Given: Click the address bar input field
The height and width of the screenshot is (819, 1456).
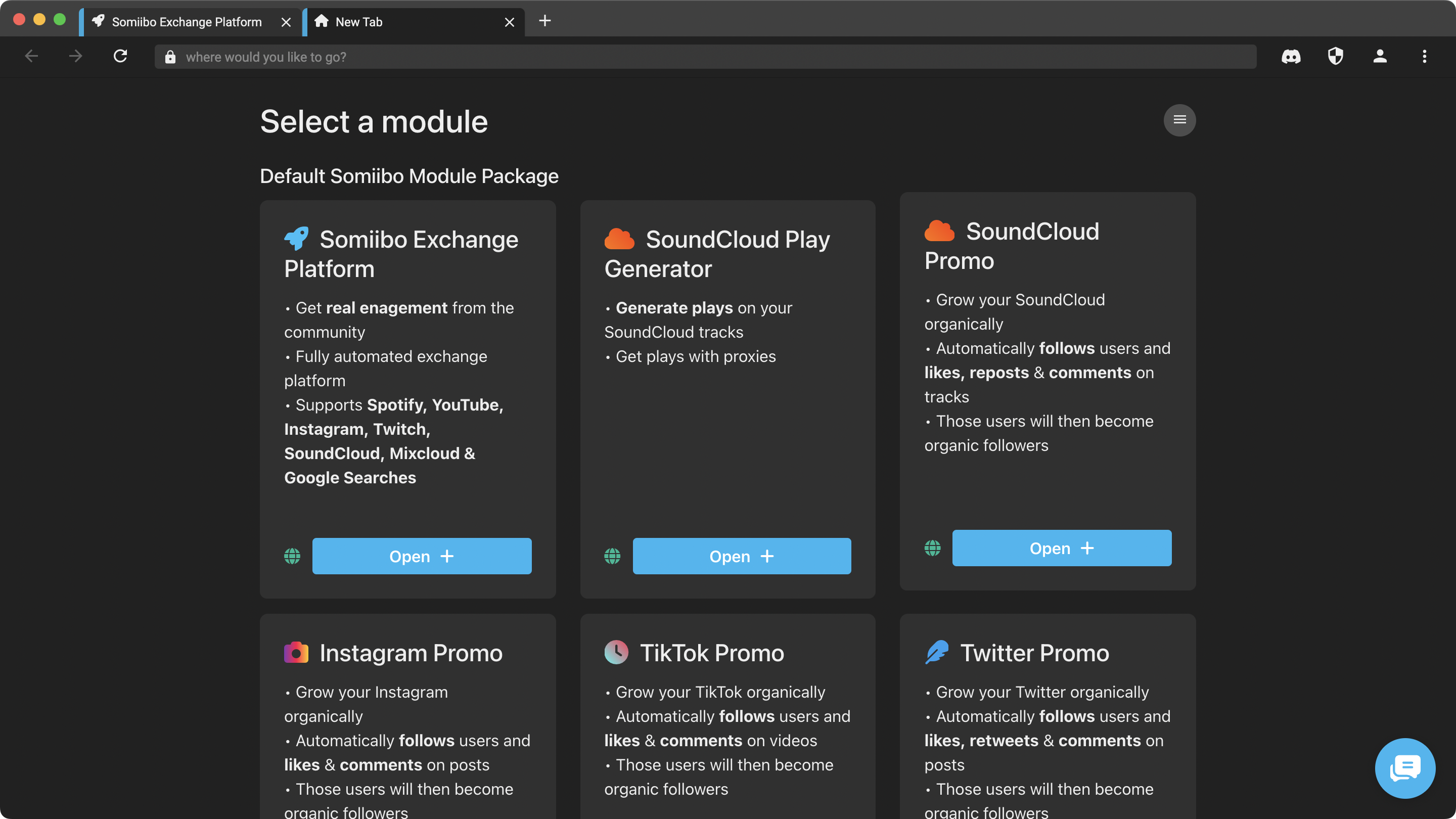Looking at the screenshot, I should coord(712,57).
